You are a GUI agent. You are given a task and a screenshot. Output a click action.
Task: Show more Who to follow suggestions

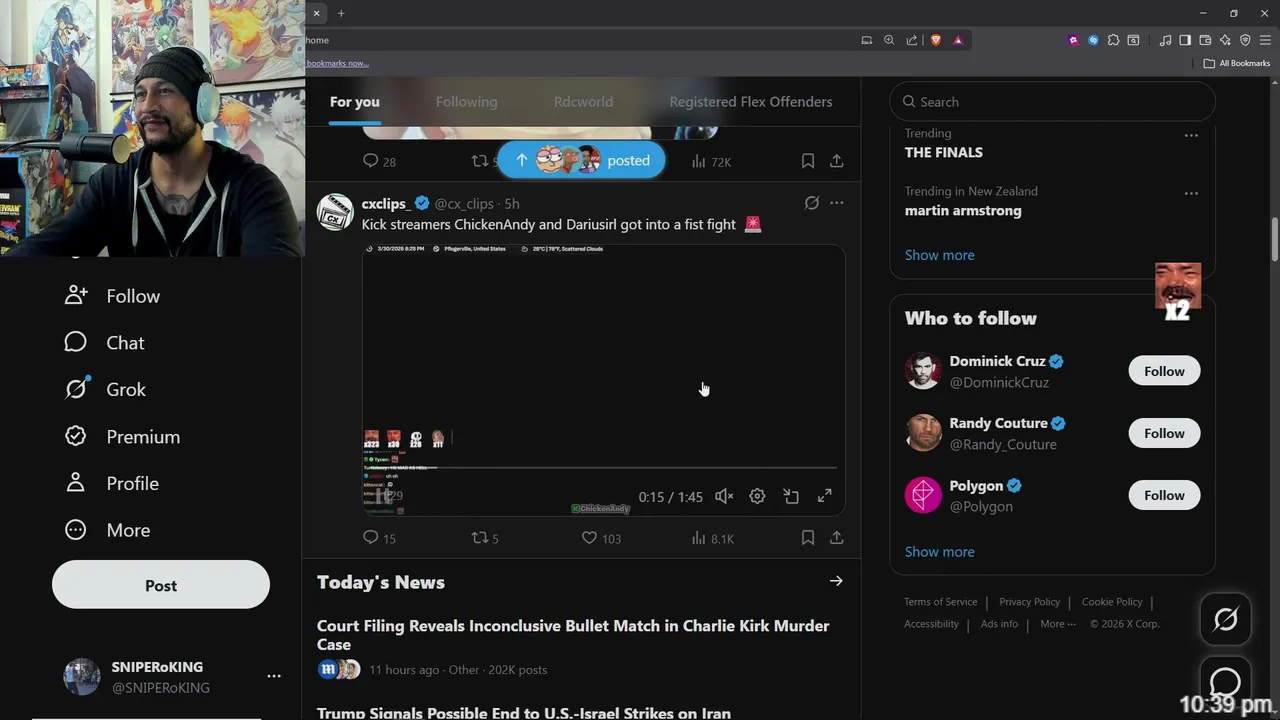(939, 552)
